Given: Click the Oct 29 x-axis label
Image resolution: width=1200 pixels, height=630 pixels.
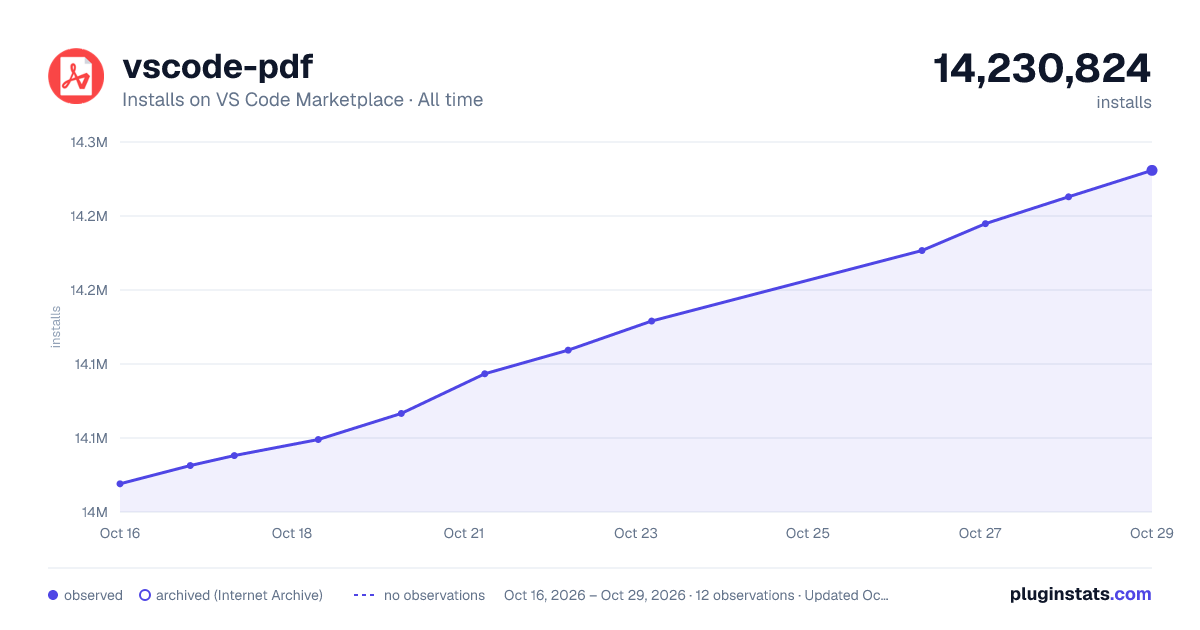Looking at the screenshot, I should click(1152, 533).
